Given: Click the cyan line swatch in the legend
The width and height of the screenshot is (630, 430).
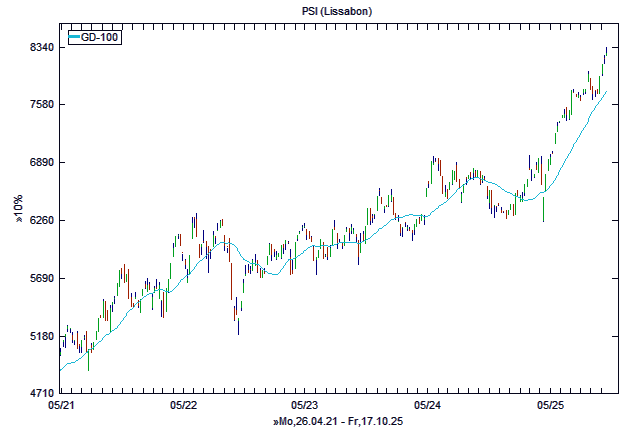Looking at the screenshot, I should pos(73,38).
